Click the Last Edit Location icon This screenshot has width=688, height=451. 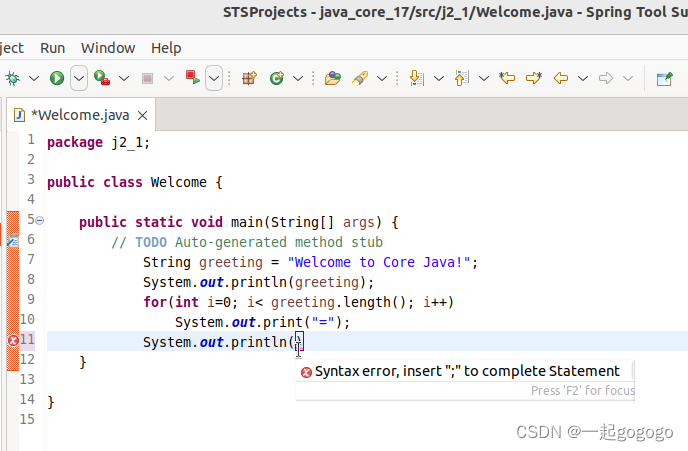[x=507, y=78]
